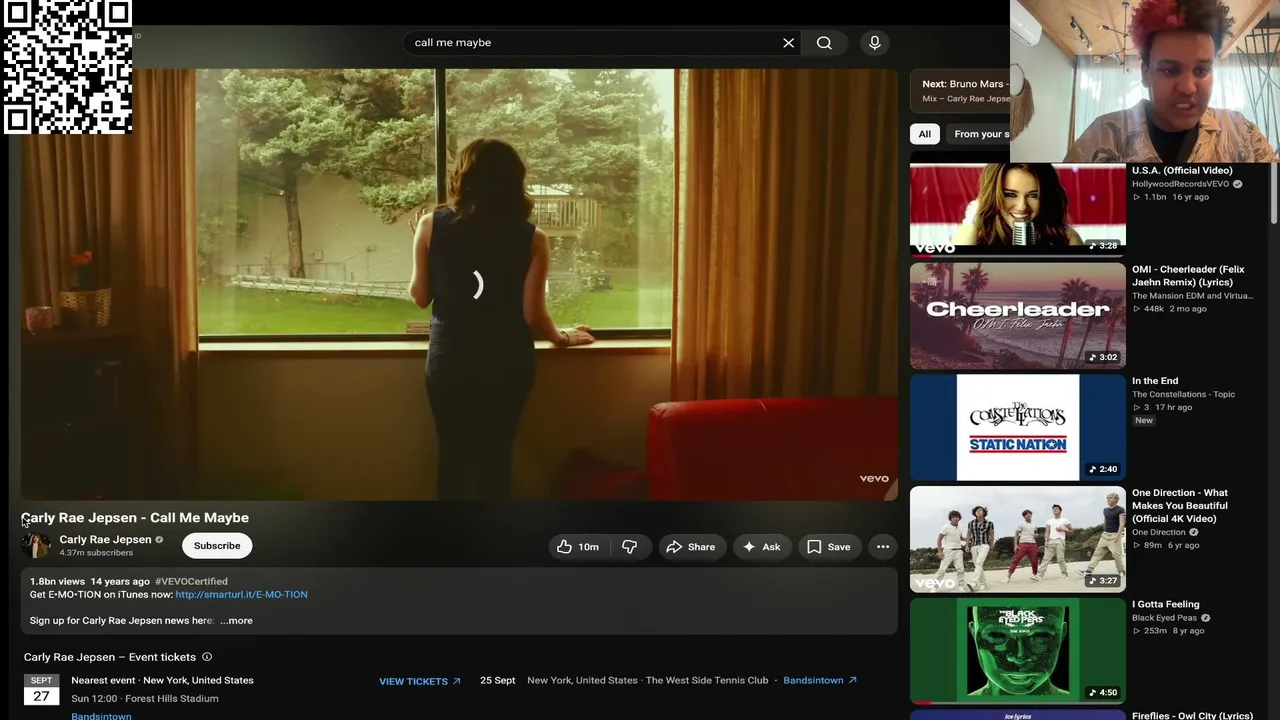Viewport: 1280px width, 720px height.
Task: Click the '4.37m subscribers' count
Action: [x=96, y=553]
